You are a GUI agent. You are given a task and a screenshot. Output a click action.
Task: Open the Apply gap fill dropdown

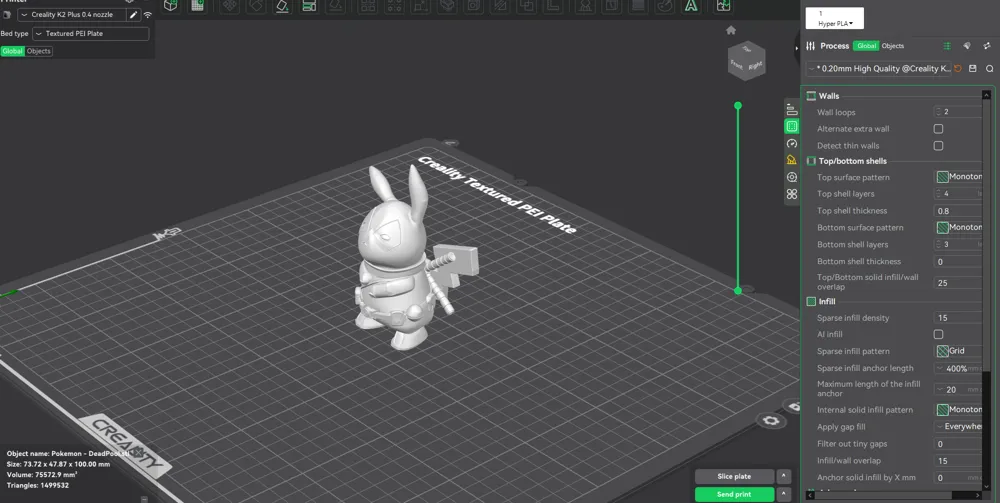[959, 426]
